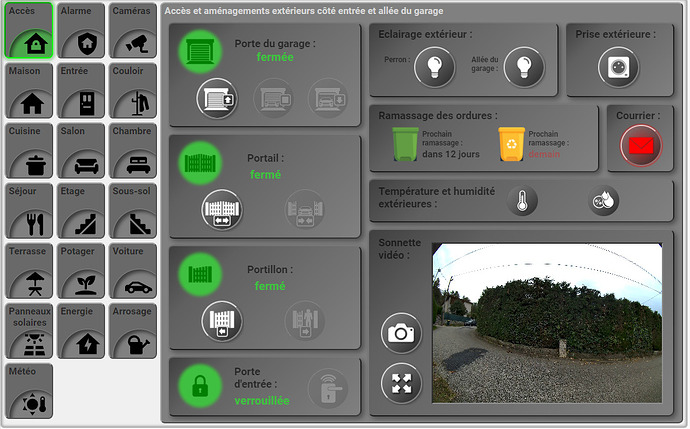Click the green padlock front door icon
Image resolution: width=690 pixels, height=429 pixels.
[200, 386]
